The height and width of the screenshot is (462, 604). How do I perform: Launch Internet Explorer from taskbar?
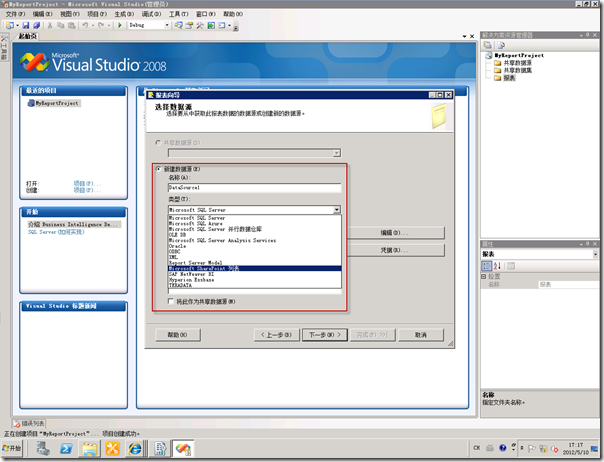(135, 449)
